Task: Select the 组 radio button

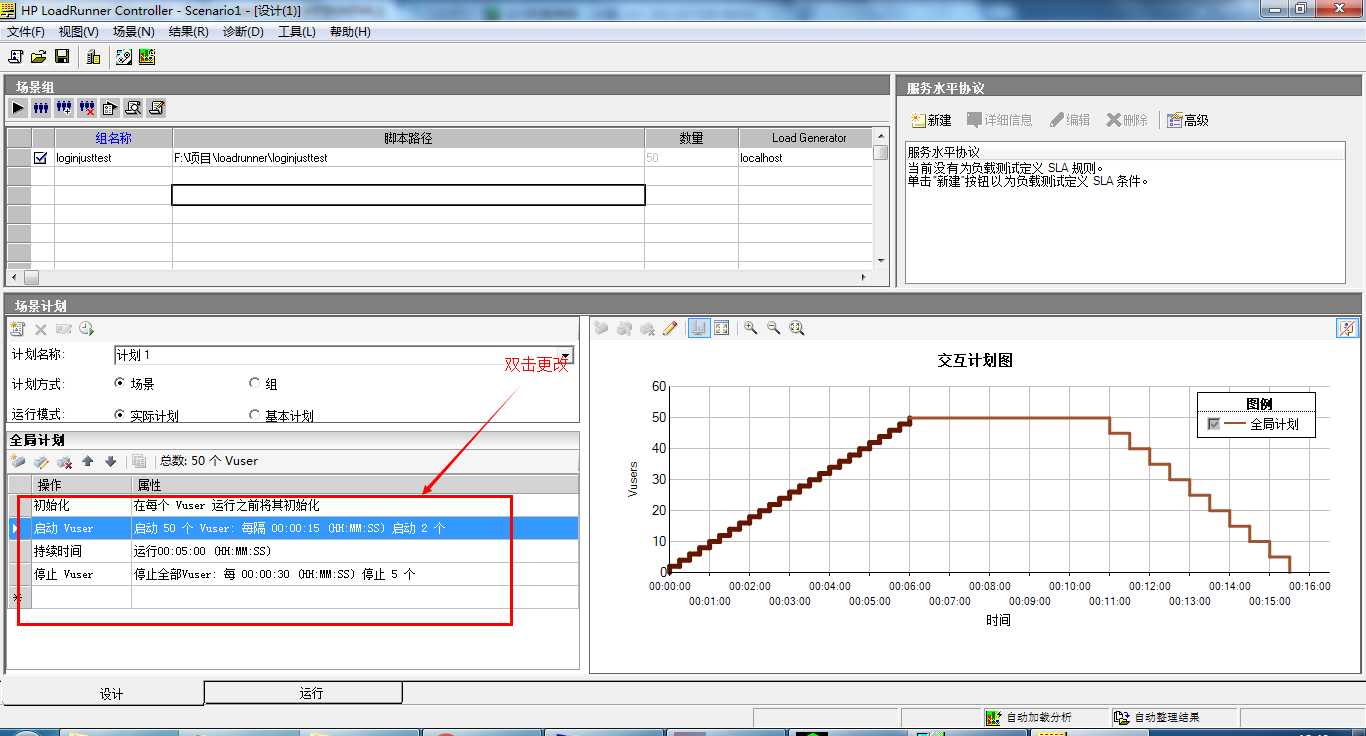Action: pos(254,383)
